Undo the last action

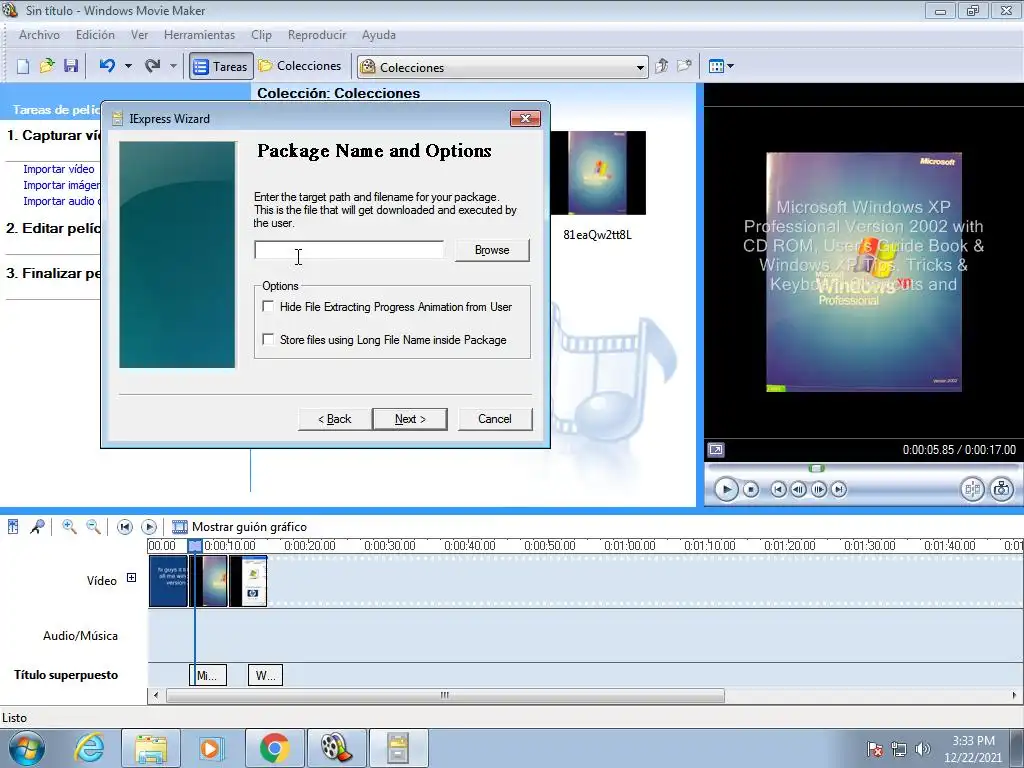(x=108, y=66)
